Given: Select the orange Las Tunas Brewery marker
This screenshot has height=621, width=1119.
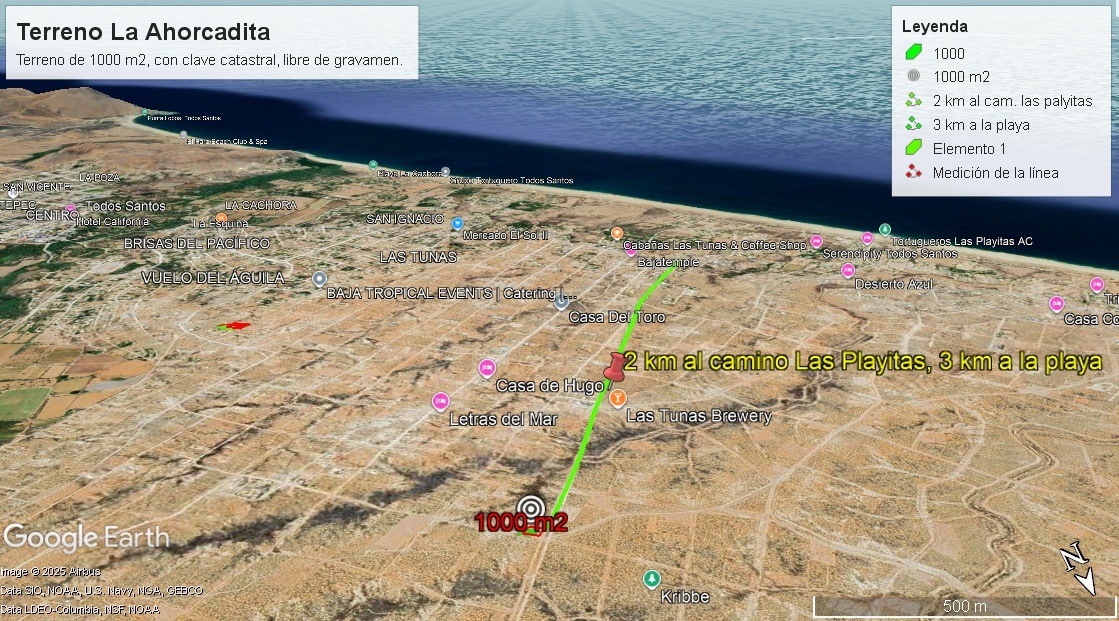Looking at the screenshot, I should click(618, 398).
